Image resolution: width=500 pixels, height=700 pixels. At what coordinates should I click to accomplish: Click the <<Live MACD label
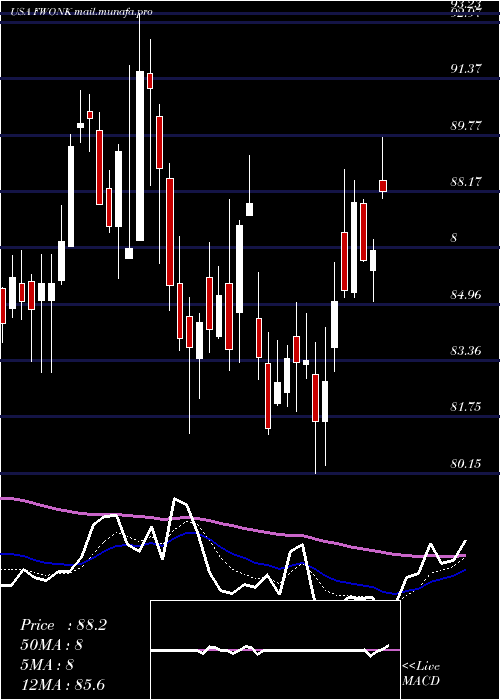click(x=421, y=674)
